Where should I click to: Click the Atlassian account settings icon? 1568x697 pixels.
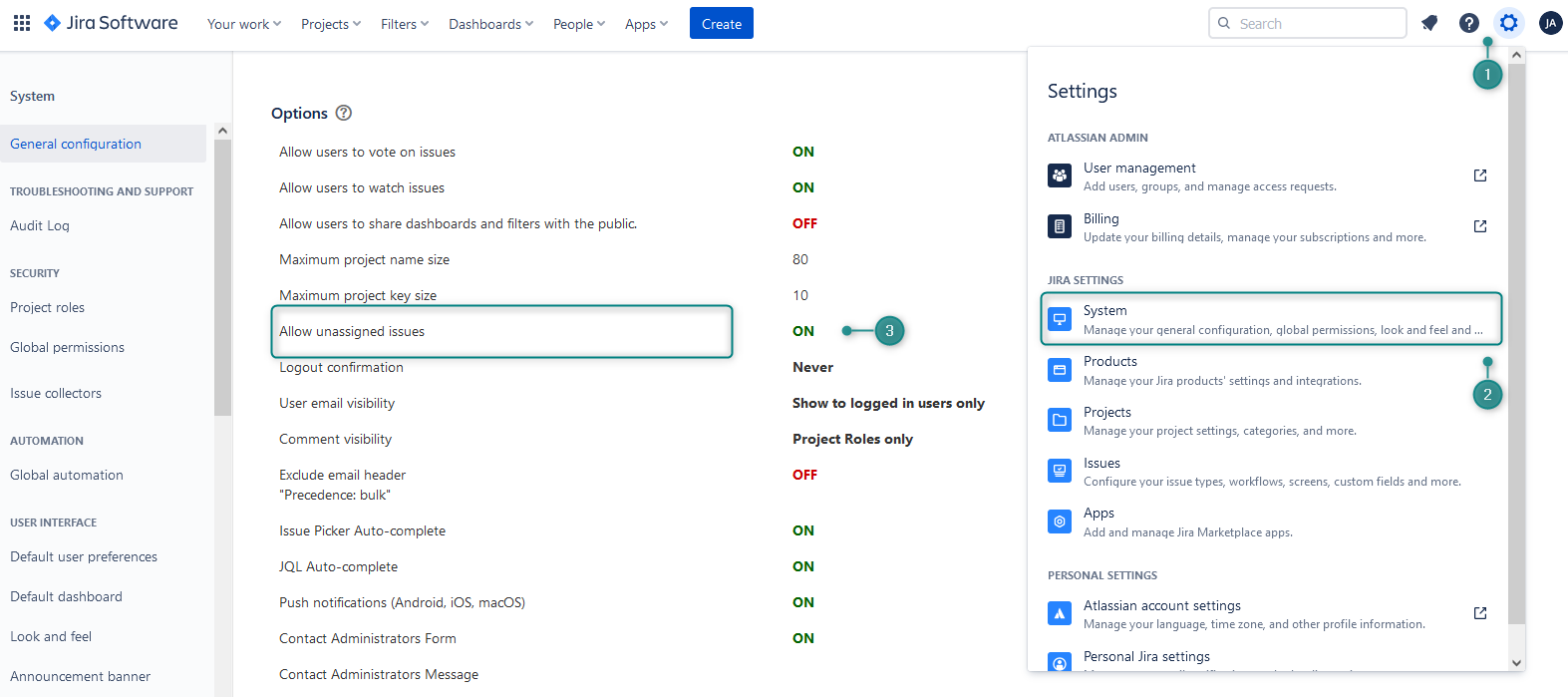tap(1060, 613)
